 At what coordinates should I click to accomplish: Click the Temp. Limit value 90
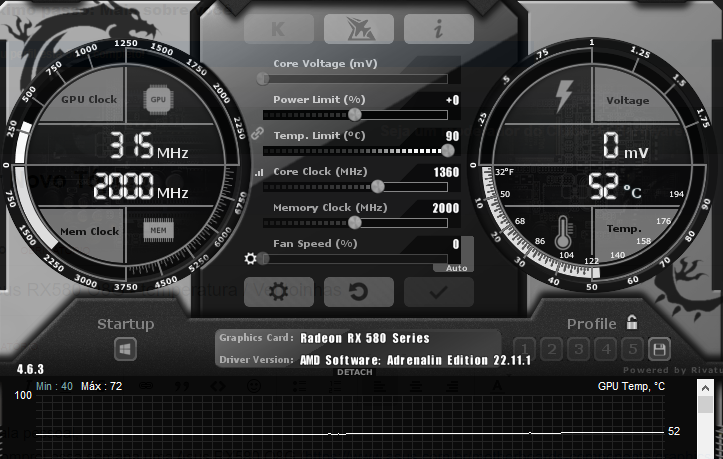452,136
